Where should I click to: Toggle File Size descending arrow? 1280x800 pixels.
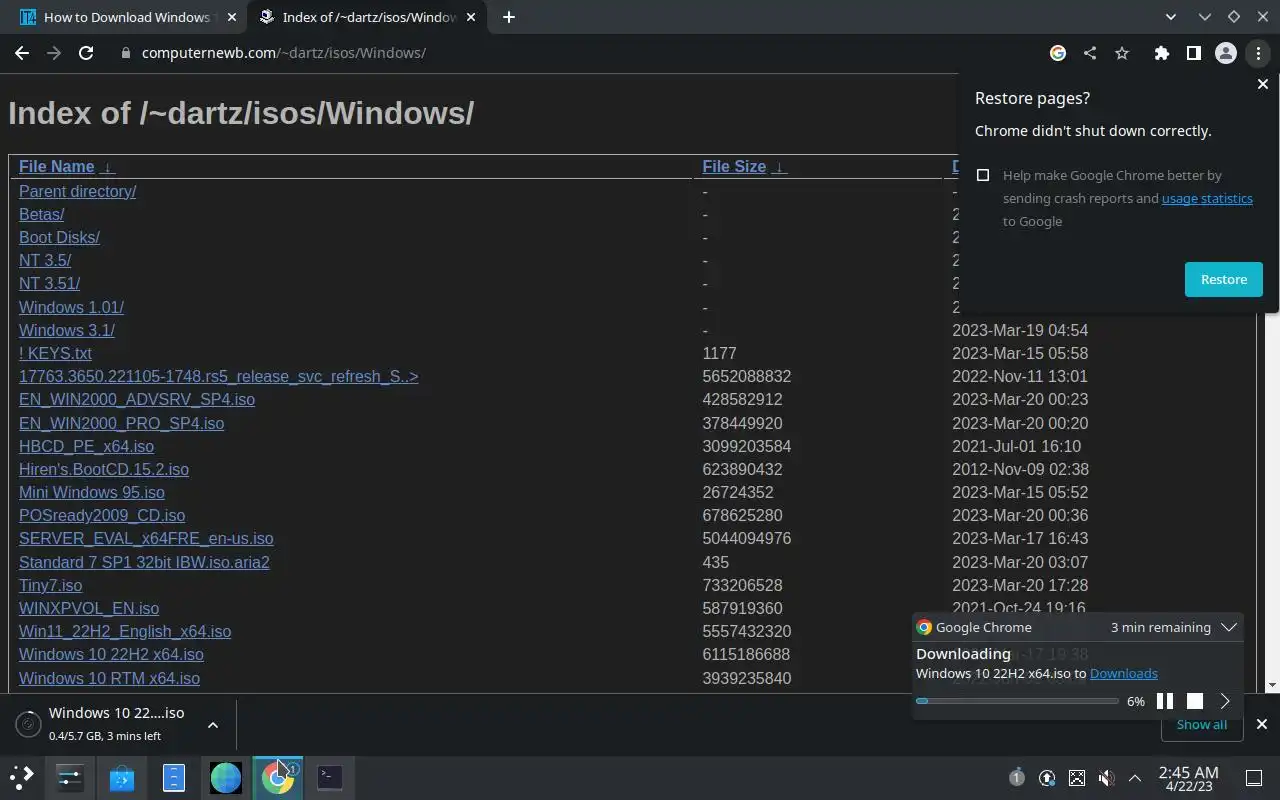(x=780, y=168)
